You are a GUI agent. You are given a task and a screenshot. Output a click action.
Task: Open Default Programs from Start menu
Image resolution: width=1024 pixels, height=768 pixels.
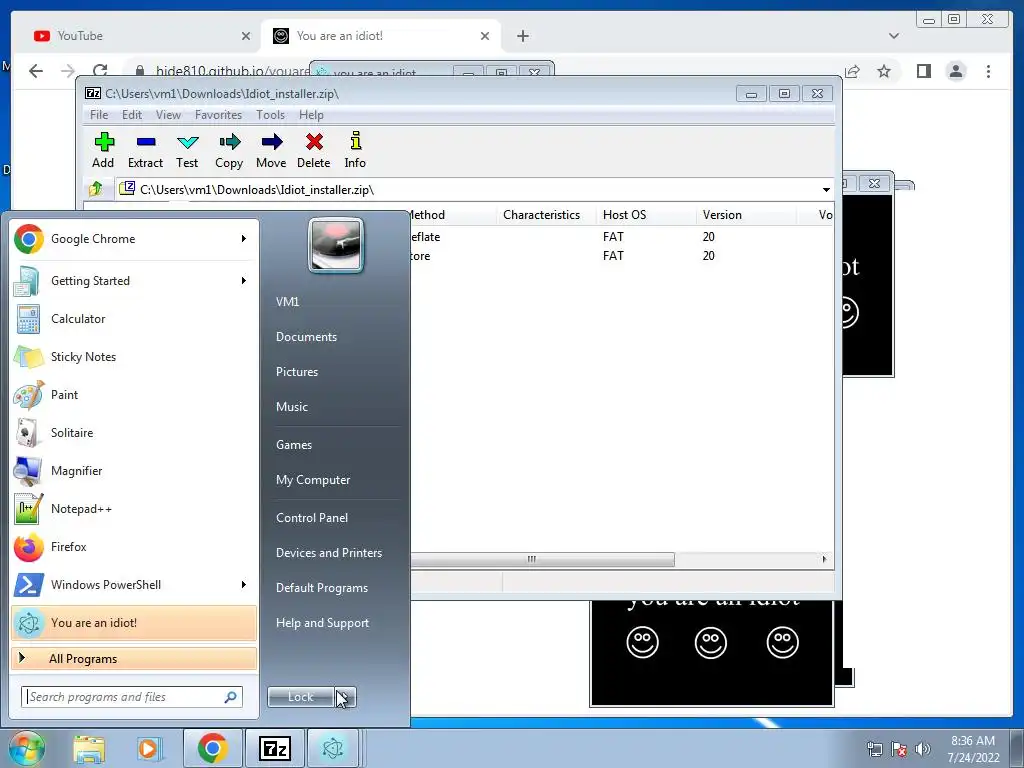click(x=322, y=588)
